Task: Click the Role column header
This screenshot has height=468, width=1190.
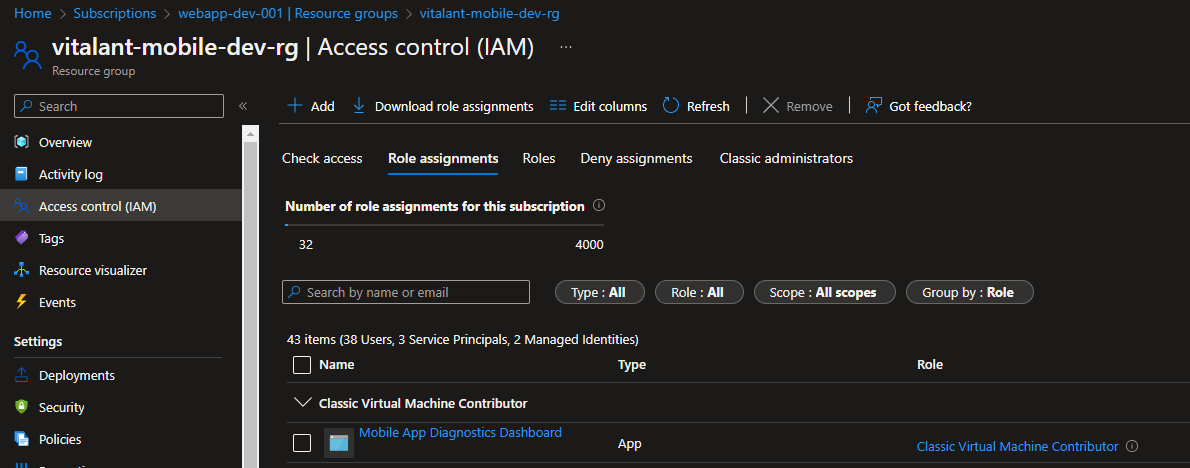Action: 930,365
